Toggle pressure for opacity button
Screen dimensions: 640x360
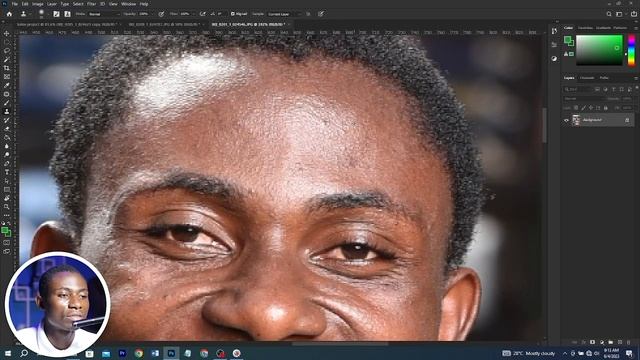coord(161,14)
